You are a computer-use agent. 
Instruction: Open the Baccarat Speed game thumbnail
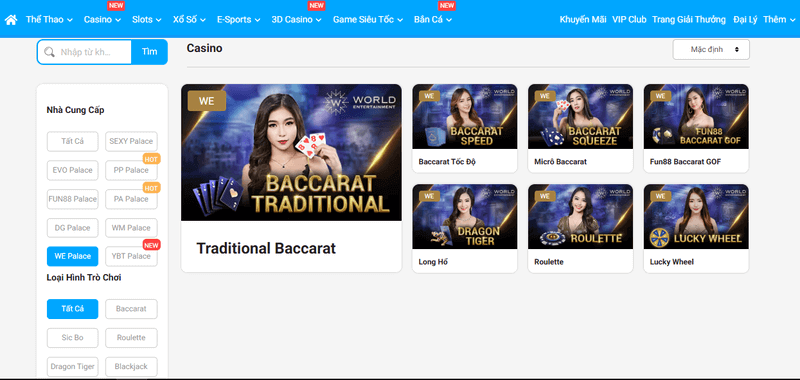click(465, 116)
